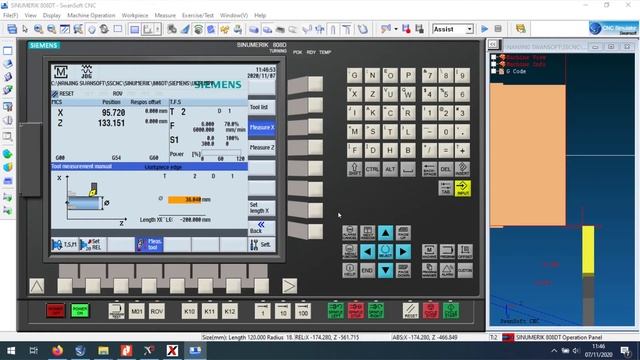Click the red emergency power off button
Screen dimensions: 640x360
(56, 311)
